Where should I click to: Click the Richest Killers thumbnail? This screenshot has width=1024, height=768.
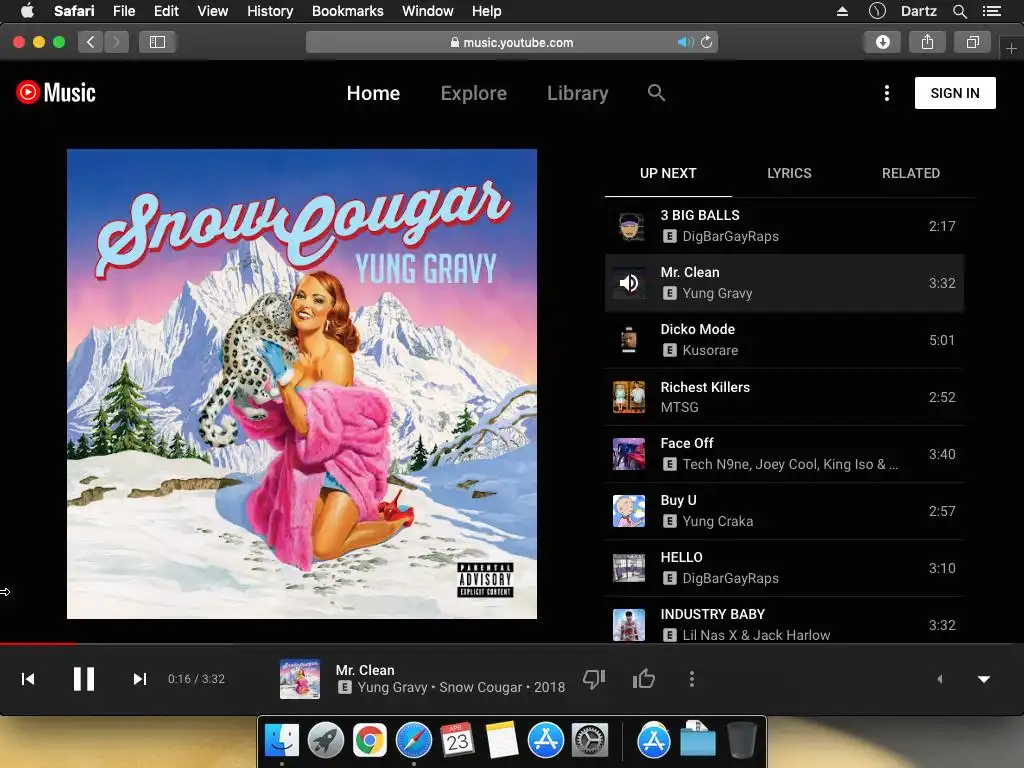(629, 397)
